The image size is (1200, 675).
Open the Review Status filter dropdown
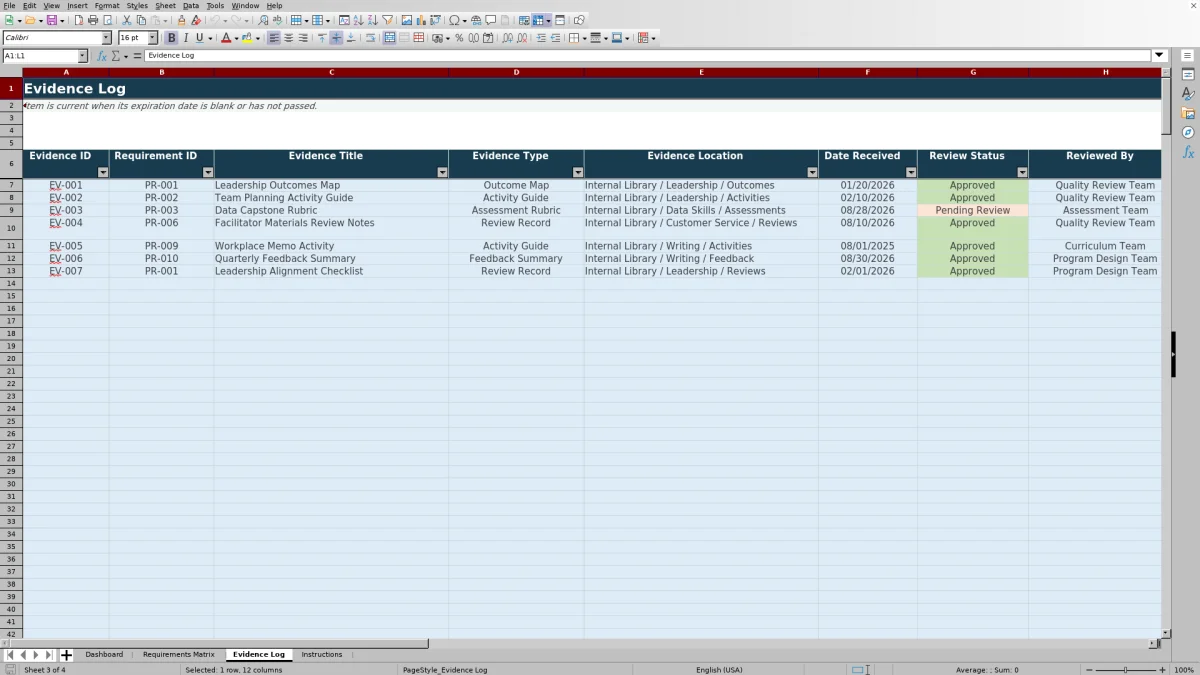[1022, 173]
